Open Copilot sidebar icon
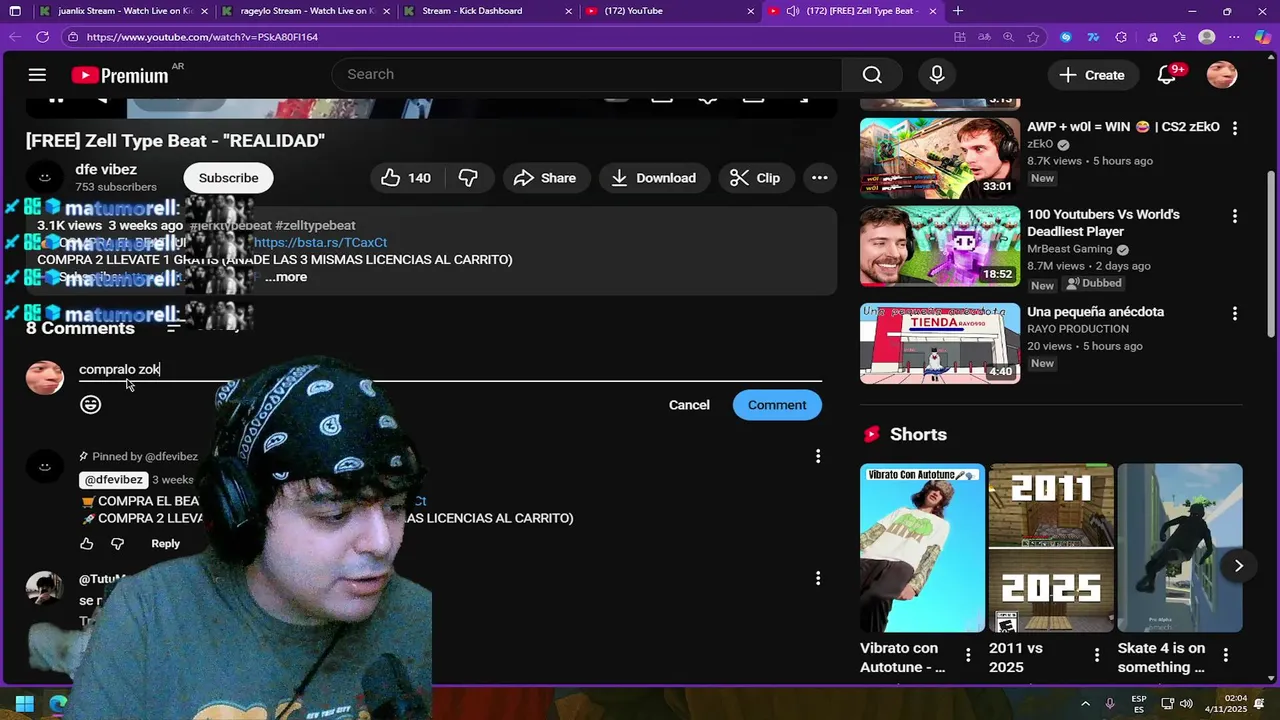The image size is (1280, 720). pos(1263,37)
